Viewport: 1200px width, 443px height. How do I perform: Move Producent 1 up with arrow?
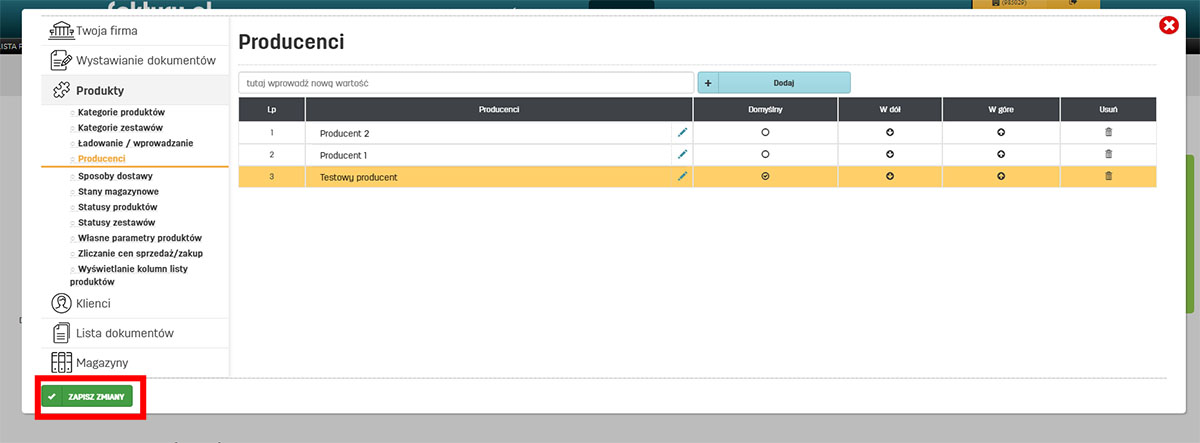click(x=1000, y=154)
